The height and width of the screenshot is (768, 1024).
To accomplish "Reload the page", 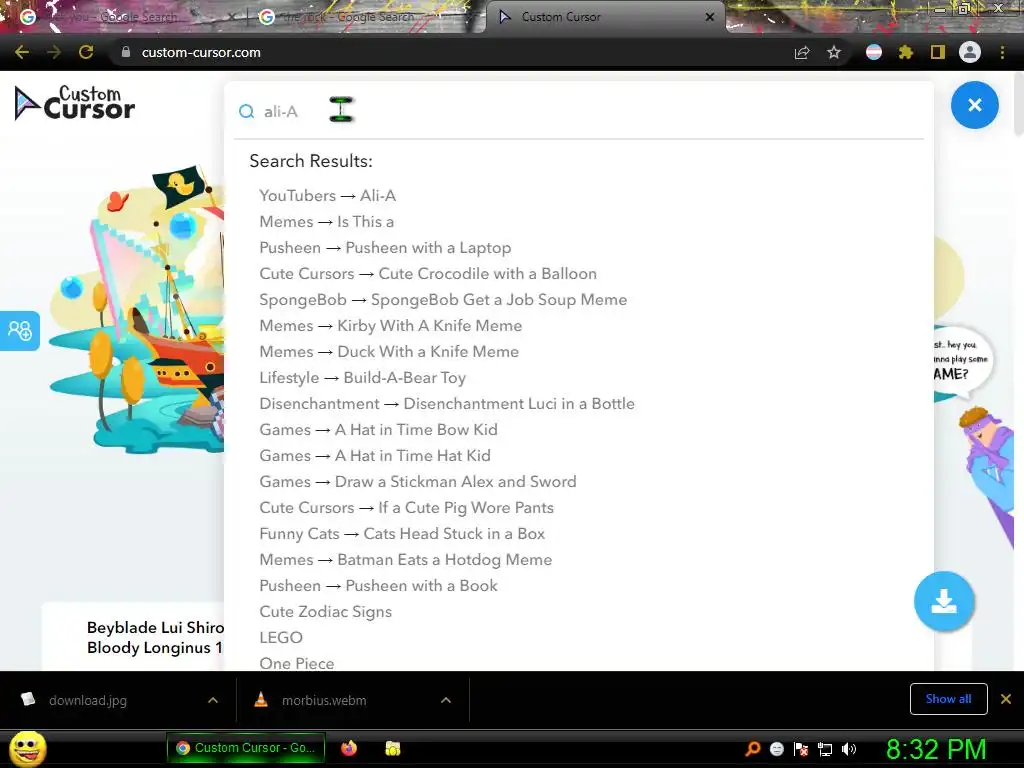I will (86, 52).
